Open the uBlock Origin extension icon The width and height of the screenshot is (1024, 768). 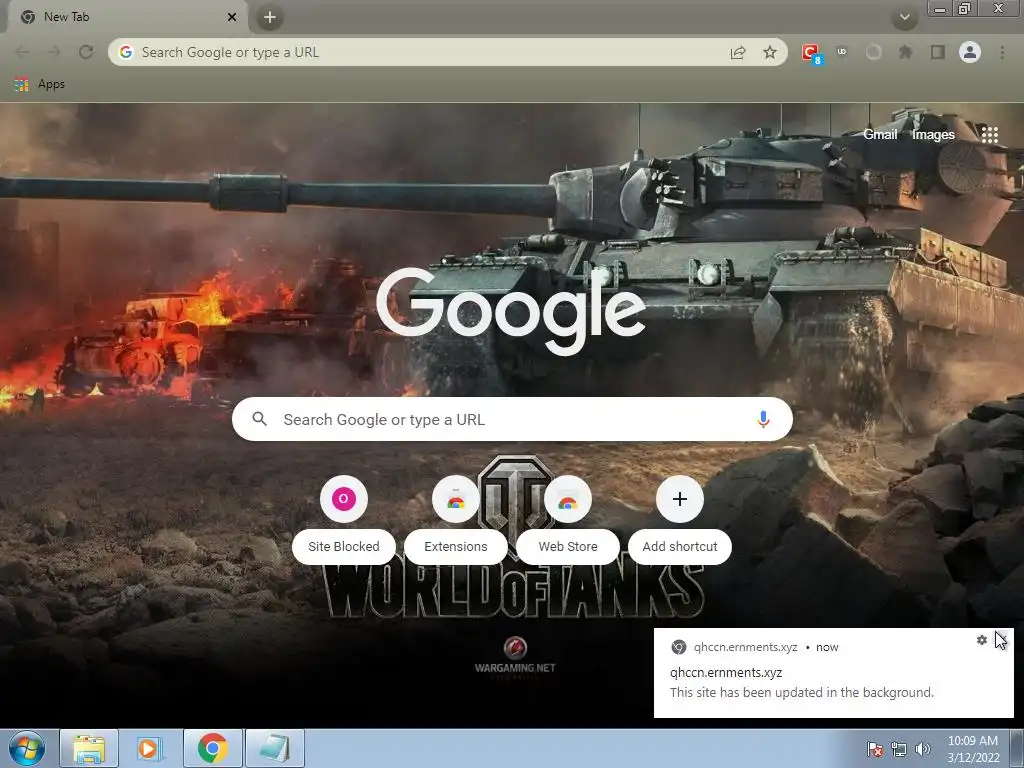pyautogui.click(x=842, y=52)
